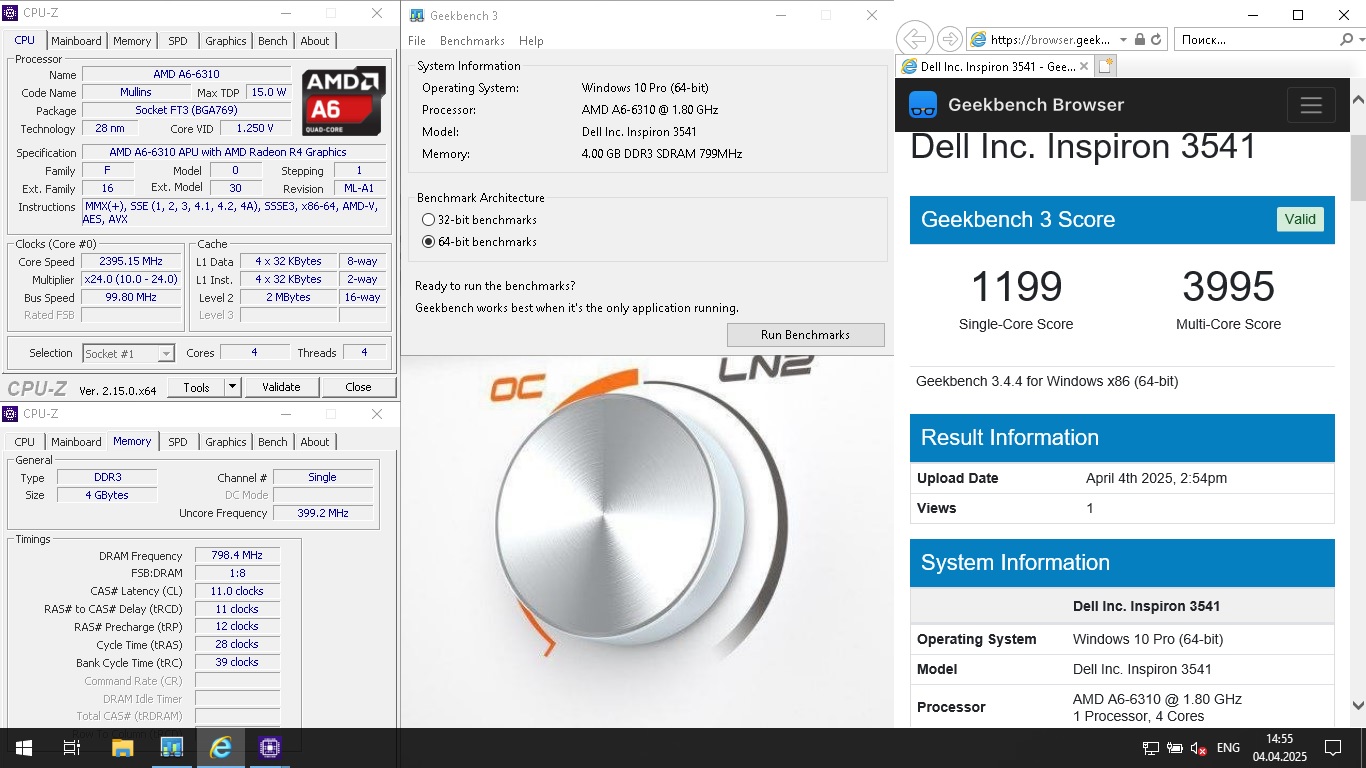Click the AMD A6 processor logo in CPU-Z
The image size is (1366, 768).
[343, 100]
